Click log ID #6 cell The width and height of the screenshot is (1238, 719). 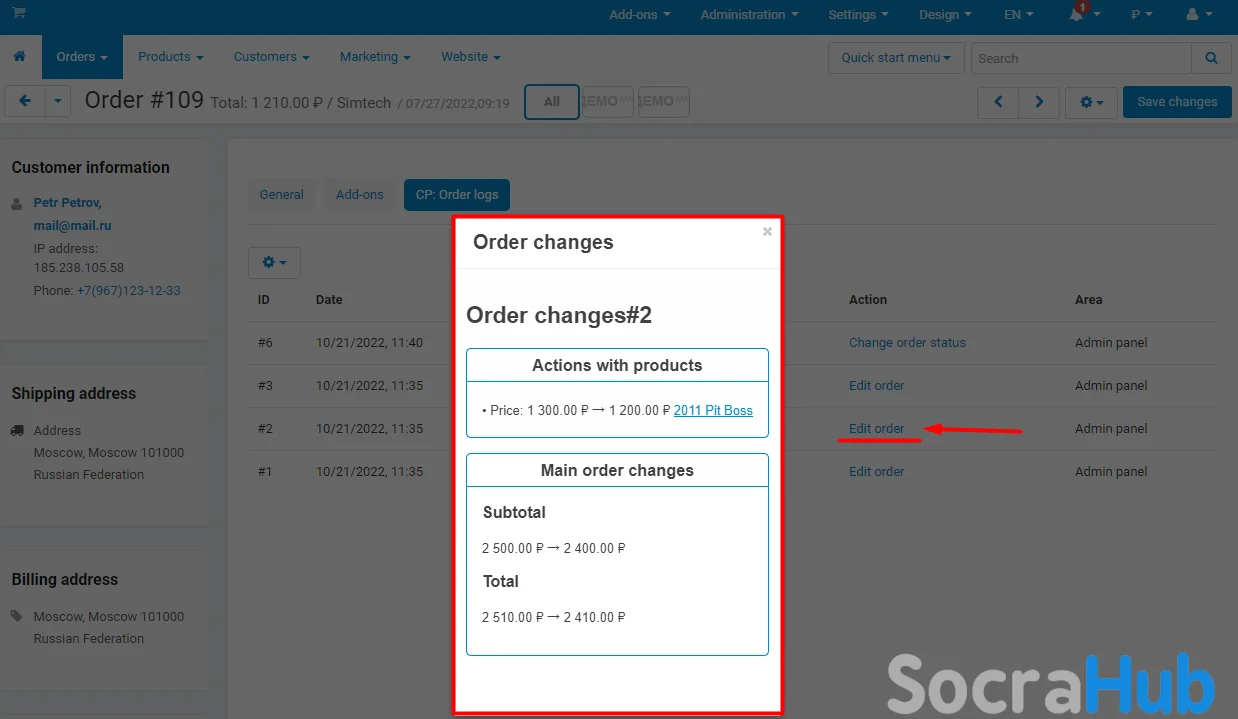point(265,343)
